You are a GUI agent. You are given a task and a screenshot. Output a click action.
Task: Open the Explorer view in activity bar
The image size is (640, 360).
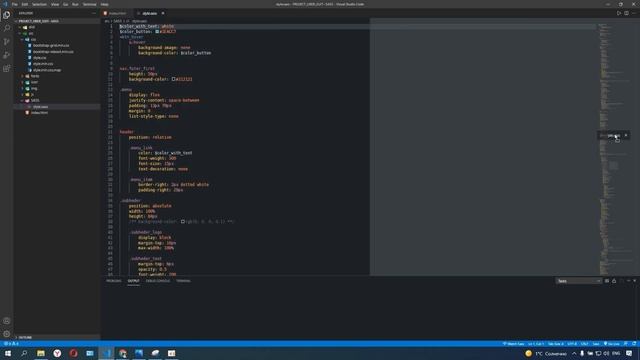tap(7, 15)
